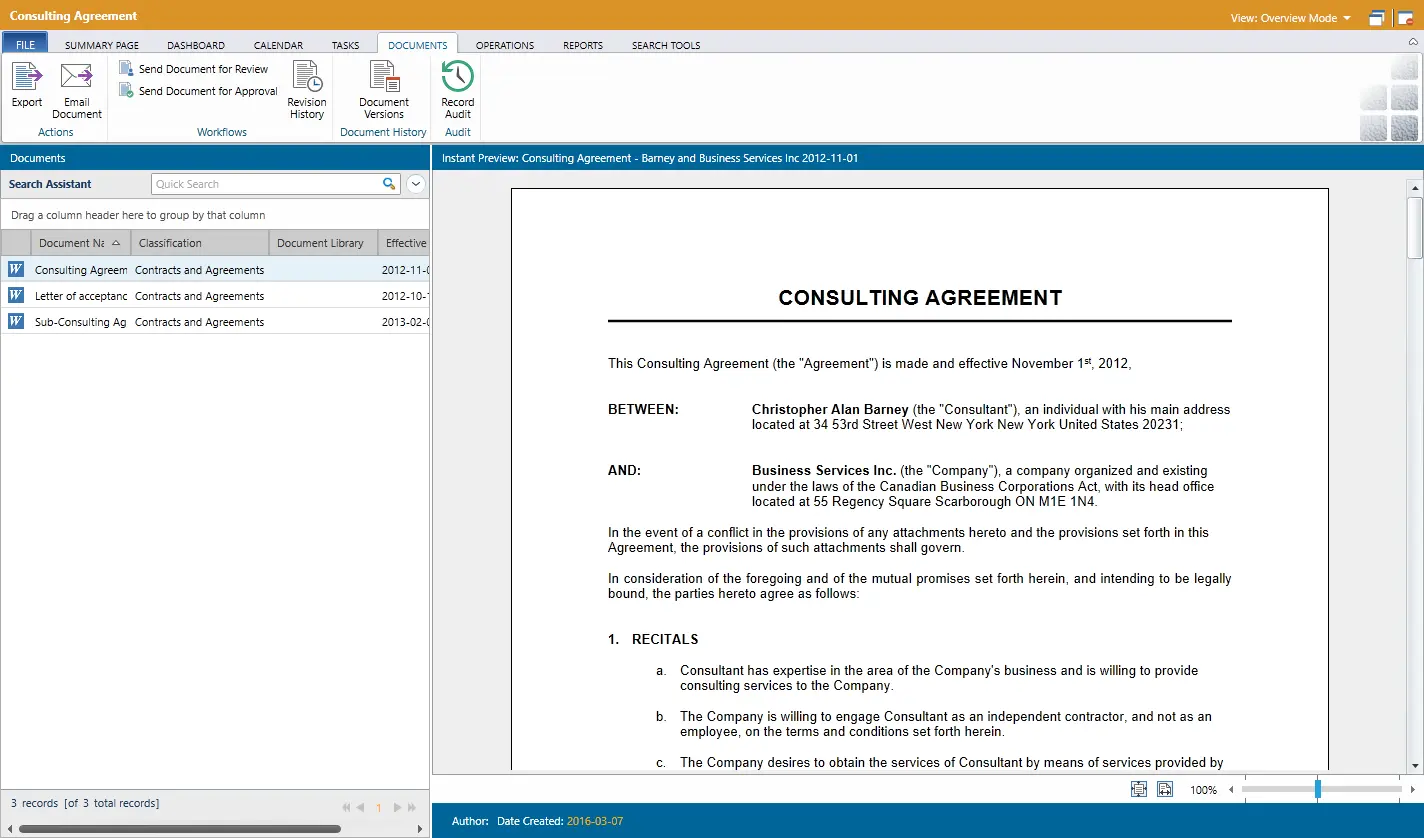Click the Export document icon
Screen dimensions: 1424x838
click(x=27, y=78)
